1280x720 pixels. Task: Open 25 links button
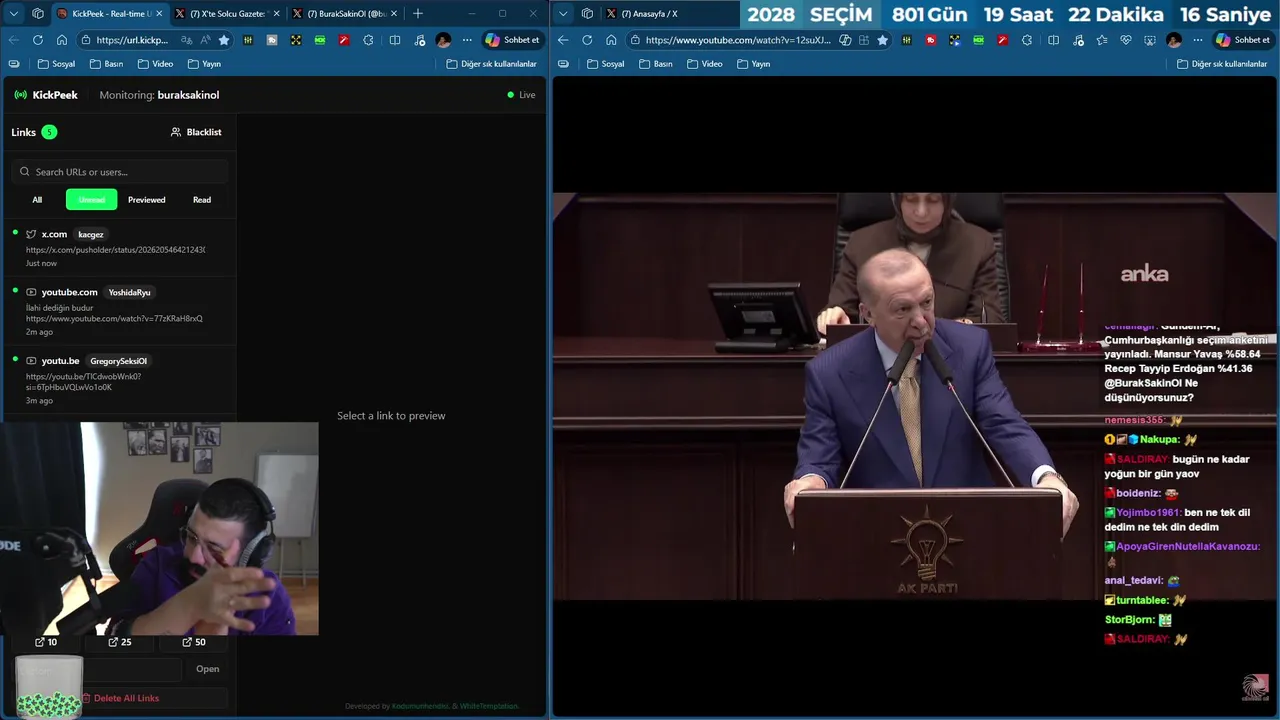pyautogui.click(x=120, y=642)
